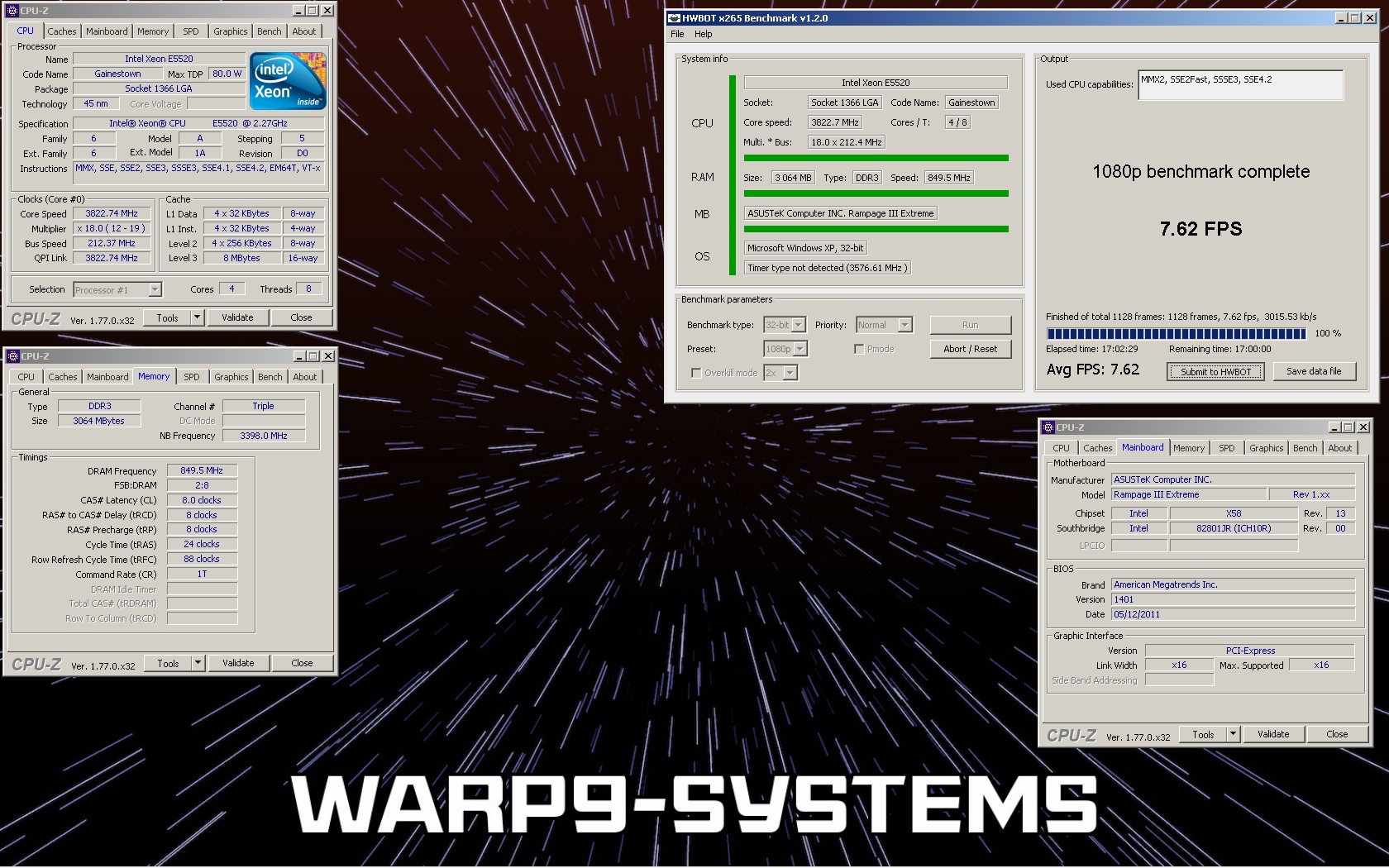1389x868 pixels.
Task: Open the Benchmark type 32-bit dropdown
Action: pyautogui.click(x=785, y=325)
